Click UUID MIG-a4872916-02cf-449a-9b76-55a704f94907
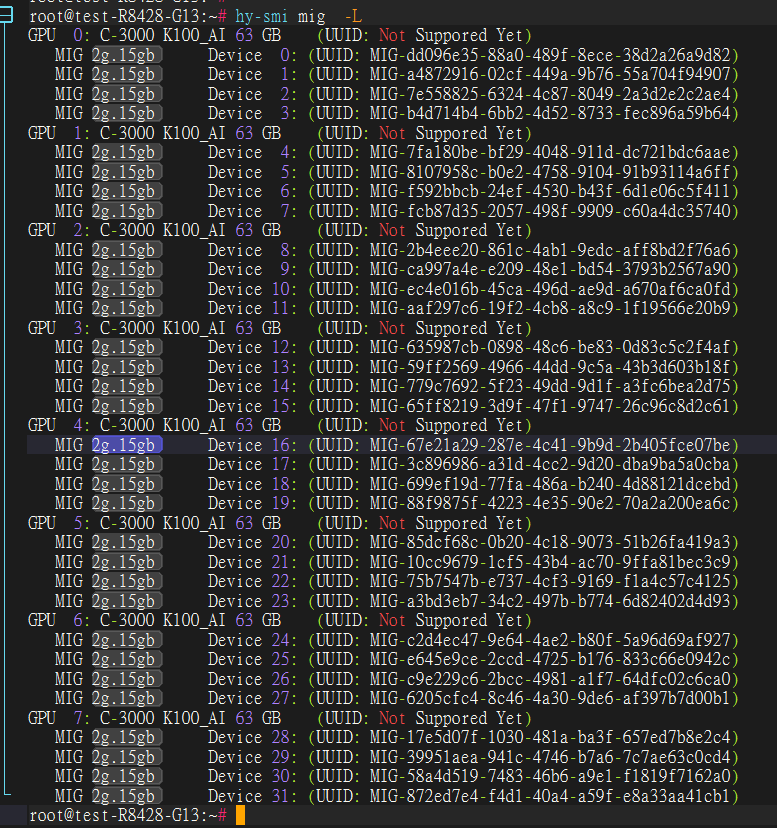The width and height of the screenshot is (777, 828). click(x=550, y=74)
